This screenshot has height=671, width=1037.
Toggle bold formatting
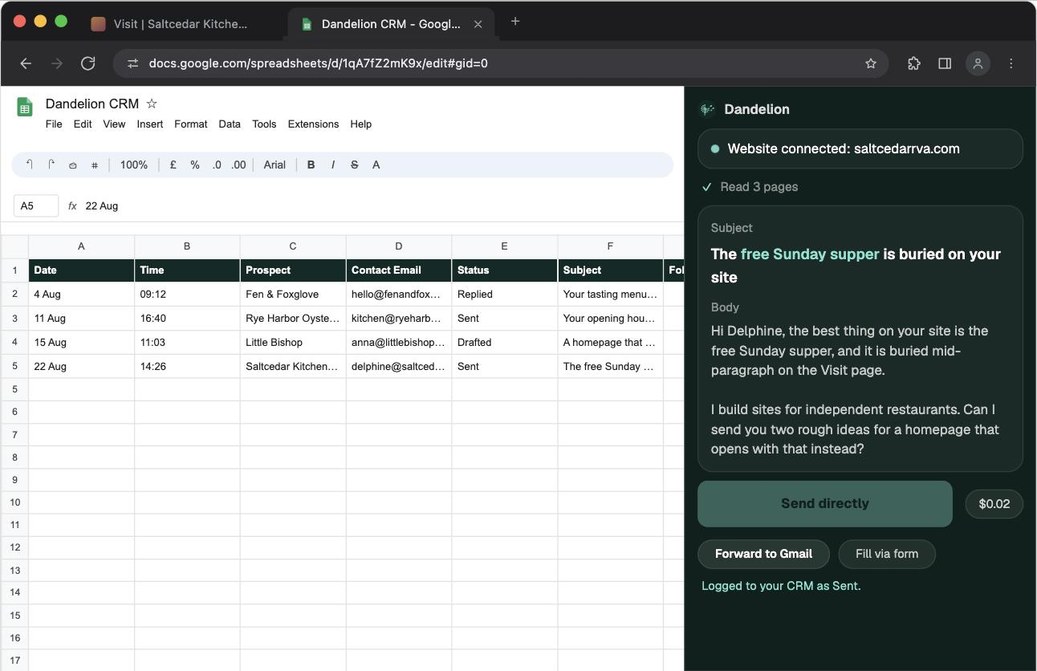coord(311,165)
